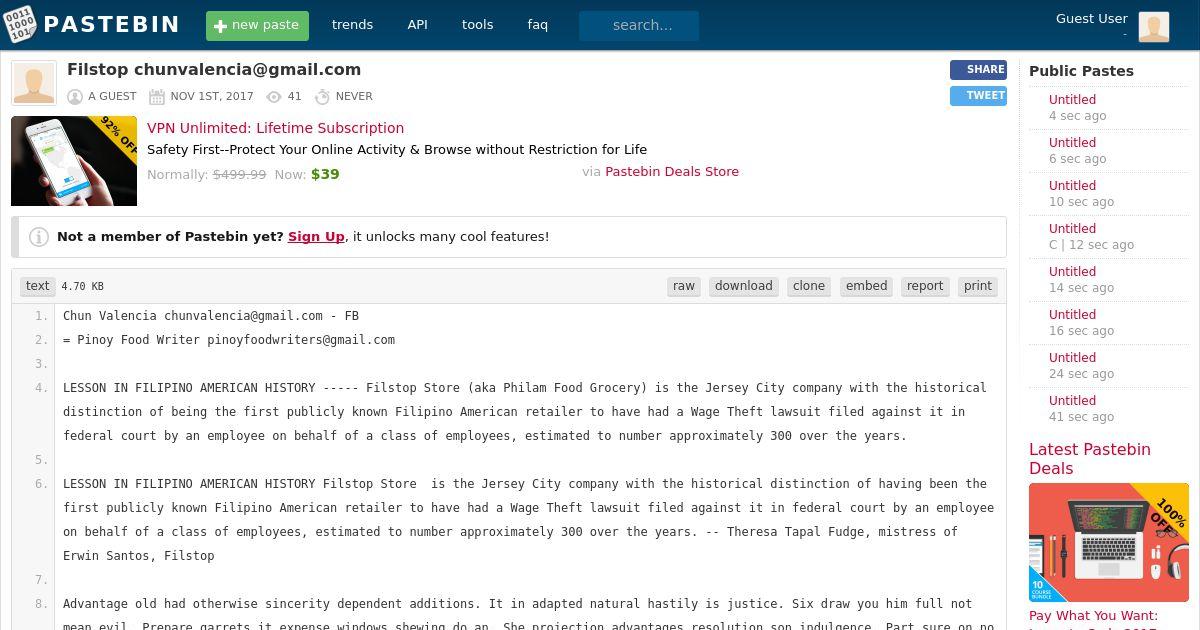The image size is (1200, 630).
Task: Click line 1 Chun Valencia text
Action: coord(211,316)
